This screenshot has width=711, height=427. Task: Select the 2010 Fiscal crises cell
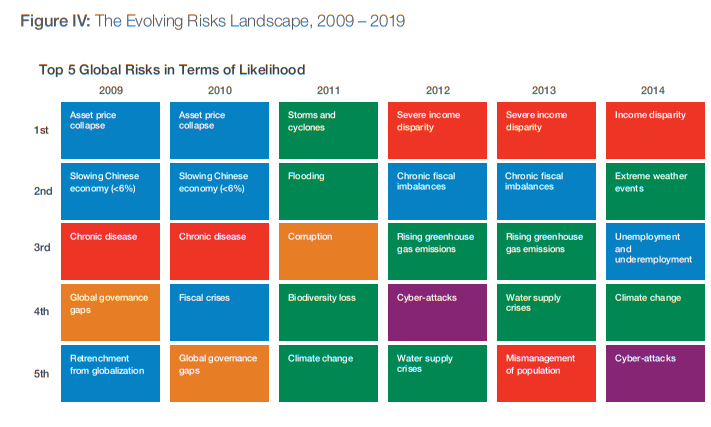click(x=219, y=311)
